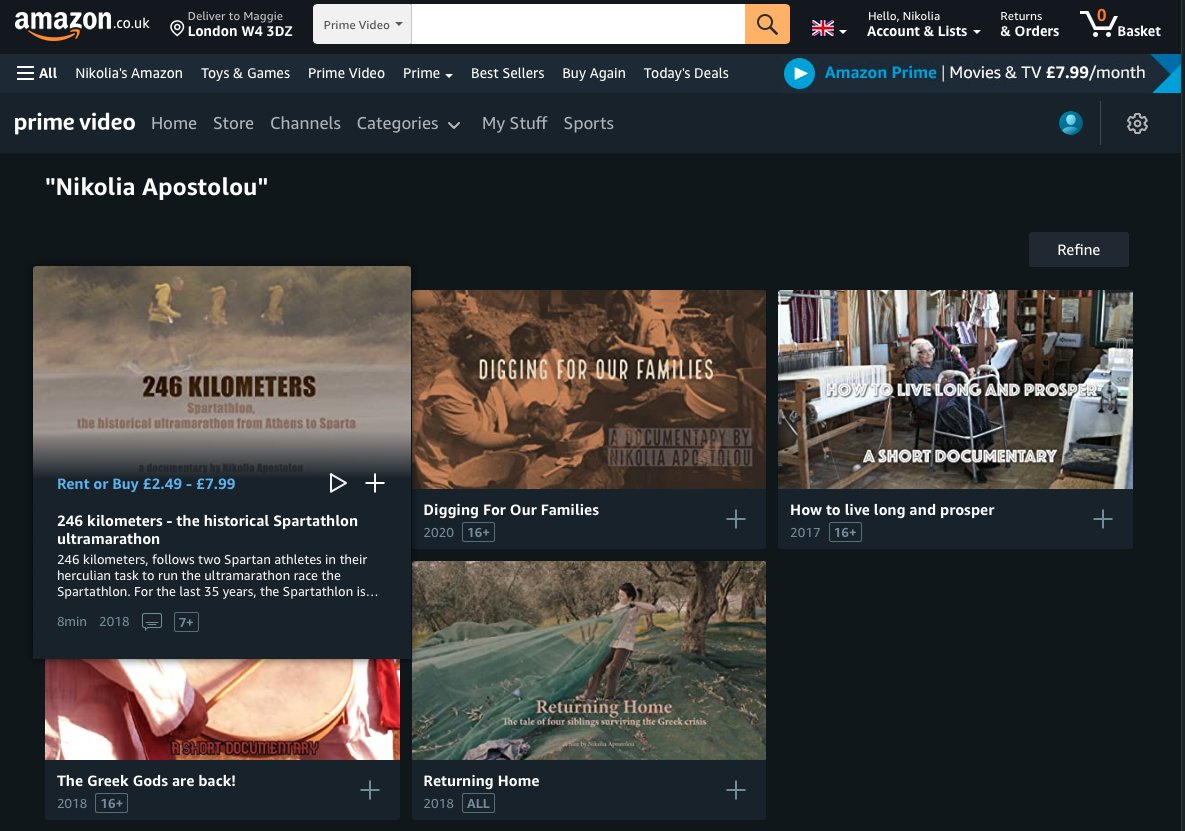
Task: Open the Channels tab
Action: coord(305,123)
